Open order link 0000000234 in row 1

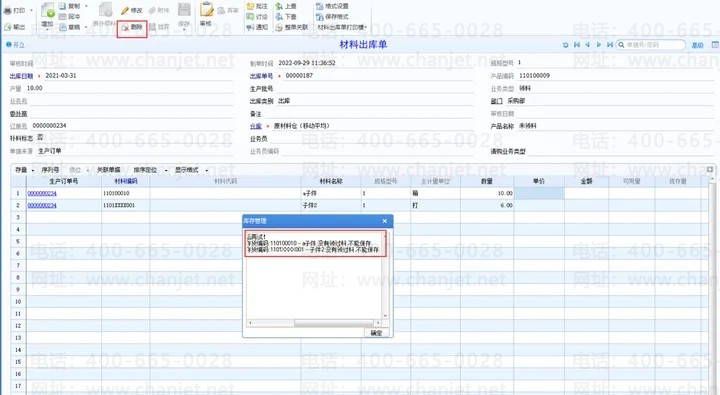[42, 193]
